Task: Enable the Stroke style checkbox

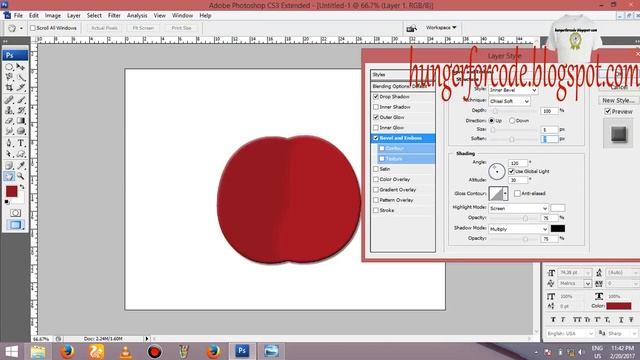Action: (x=376, y=210)
